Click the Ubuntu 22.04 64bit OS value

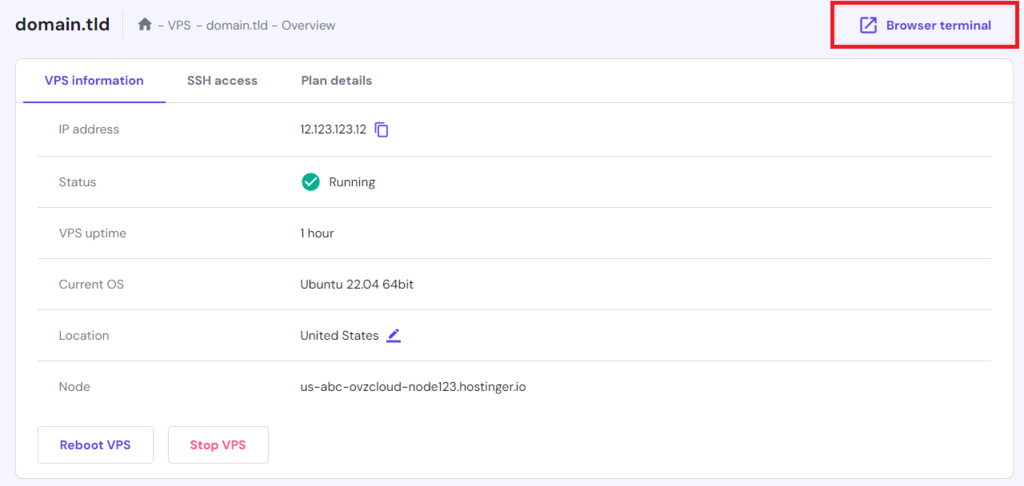coord(357,285)
